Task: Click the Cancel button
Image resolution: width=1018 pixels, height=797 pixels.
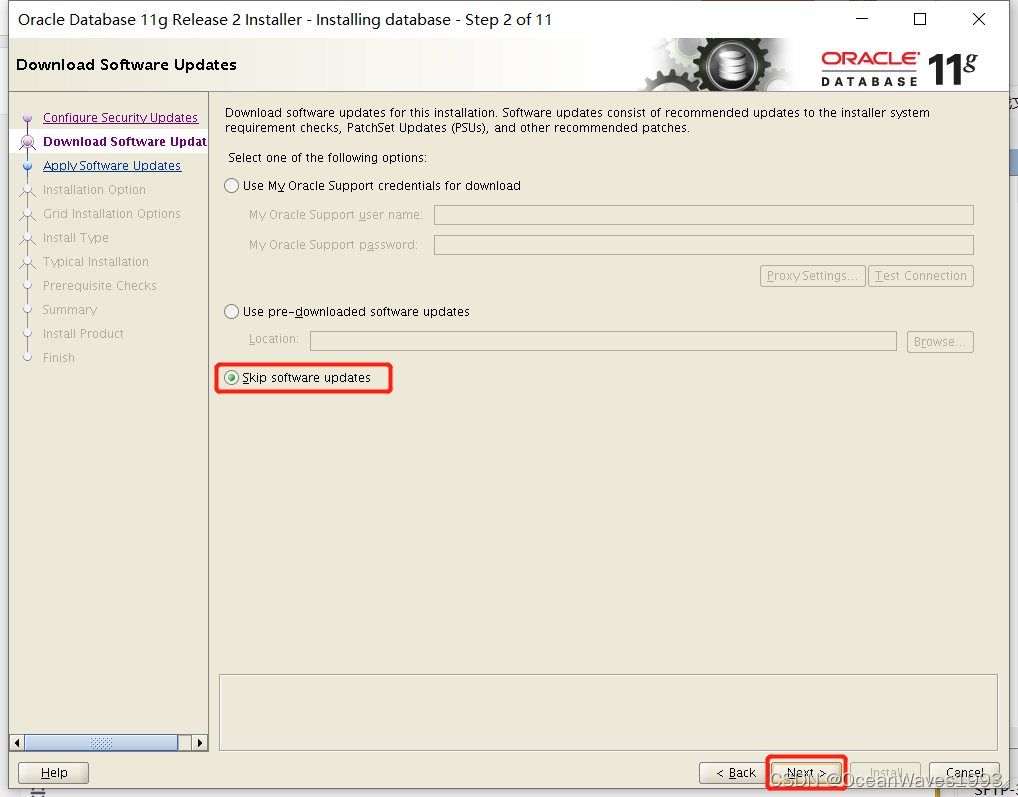Action: pyautogui.click(x=964, y=772)
